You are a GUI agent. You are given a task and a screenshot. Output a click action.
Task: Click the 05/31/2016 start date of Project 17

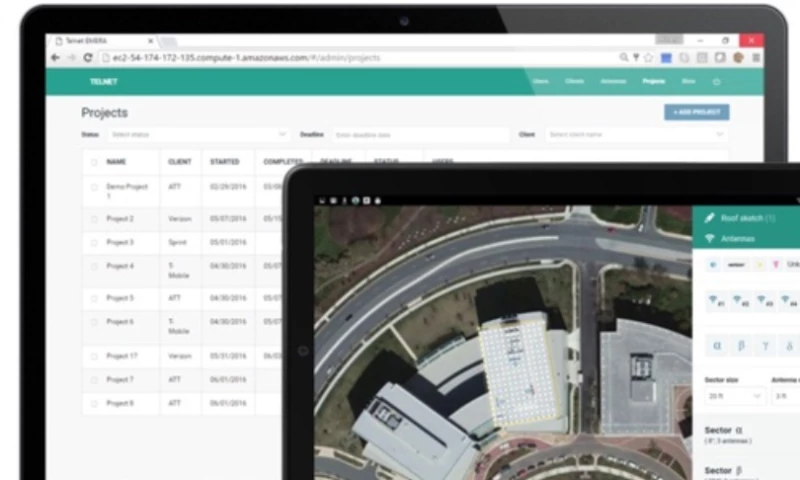pos(228,356)
